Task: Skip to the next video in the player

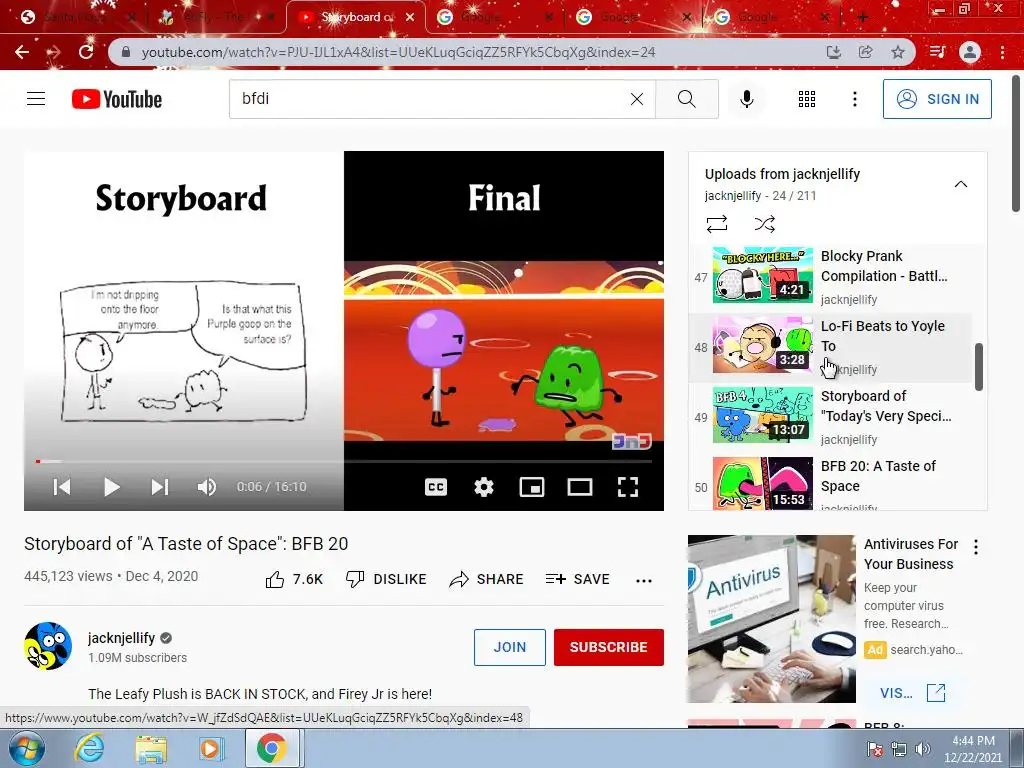Action: [160, 487]
